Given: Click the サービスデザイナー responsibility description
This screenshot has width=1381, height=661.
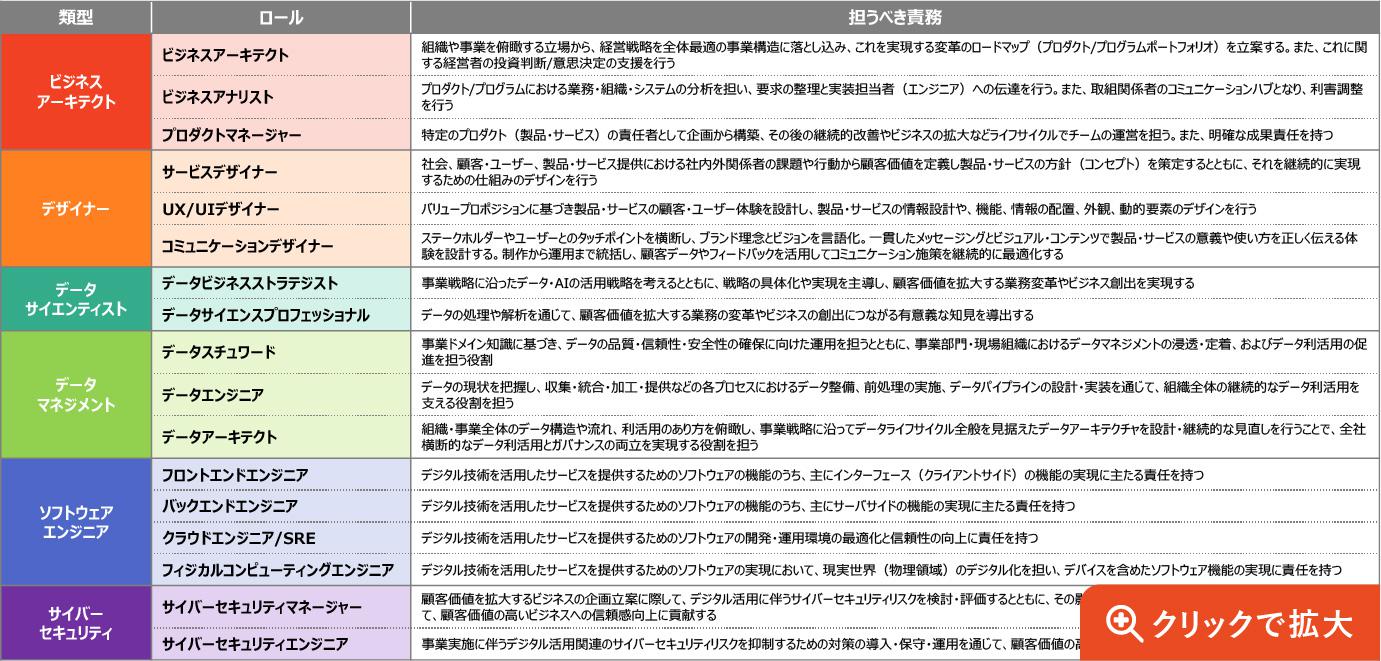Looking at the screenshot, I should 895,172.
